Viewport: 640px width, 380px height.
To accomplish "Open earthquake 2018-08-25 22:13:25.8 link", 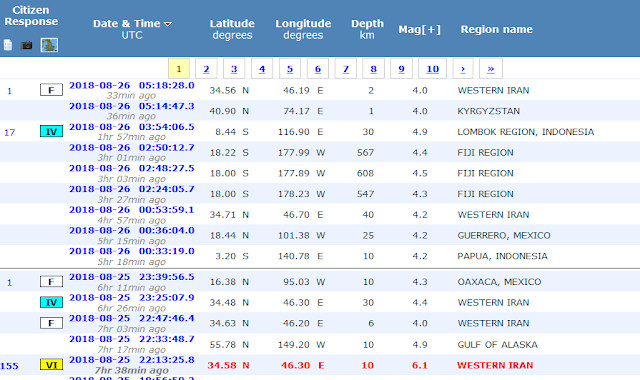I will (131, 360).
